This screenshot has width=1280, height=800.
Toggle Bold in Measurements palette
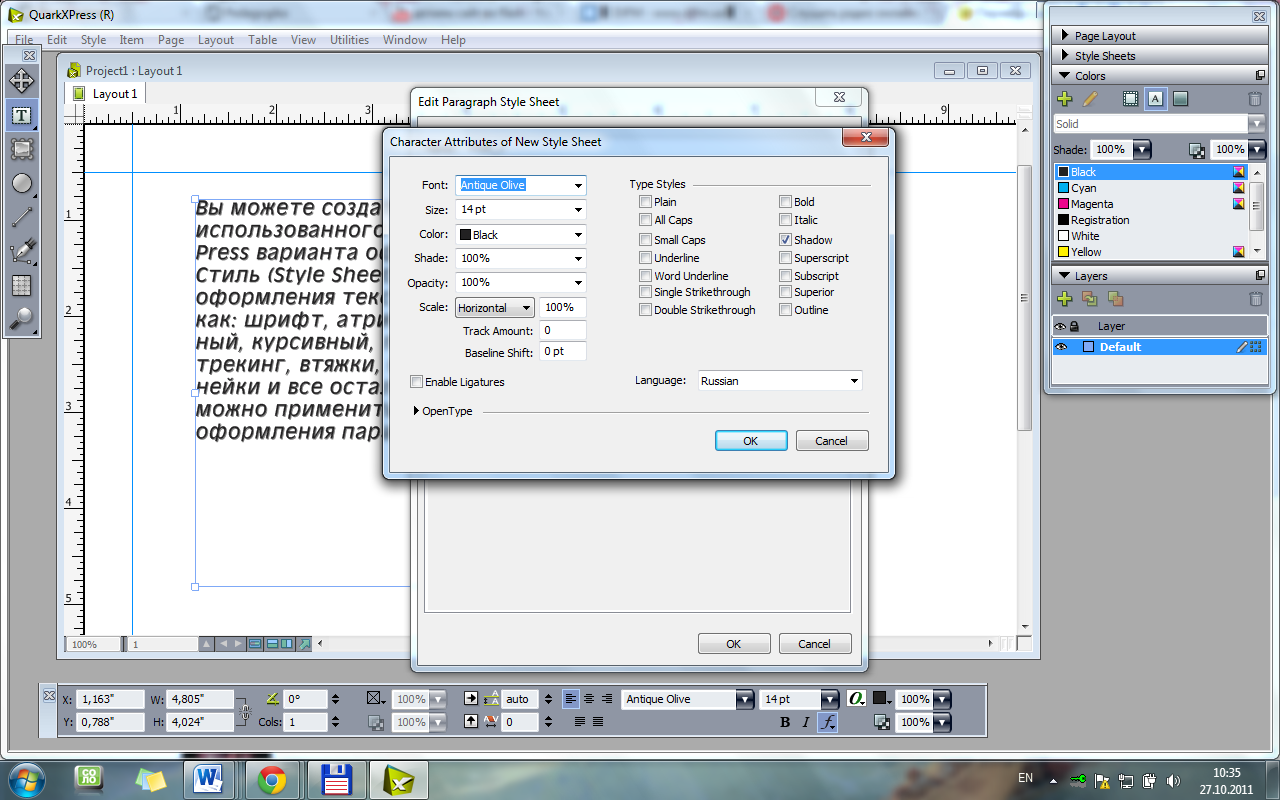tap(784, 722)
